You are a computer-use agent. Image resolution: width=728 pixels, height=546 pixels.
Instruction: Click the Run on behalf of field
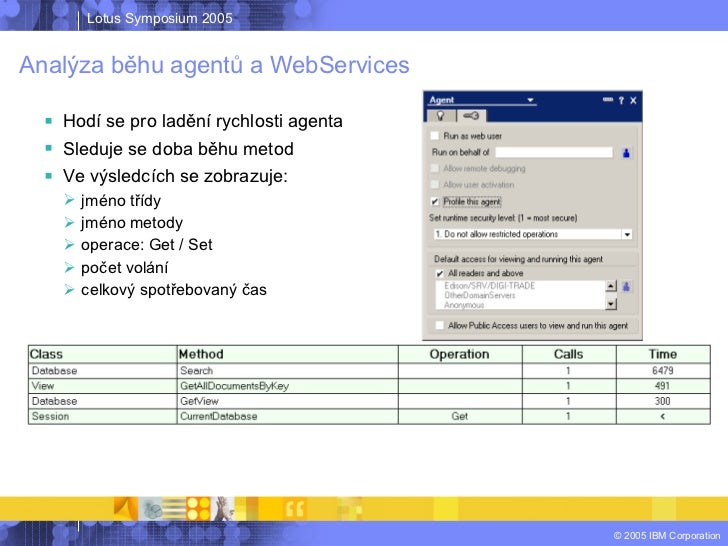554,152
